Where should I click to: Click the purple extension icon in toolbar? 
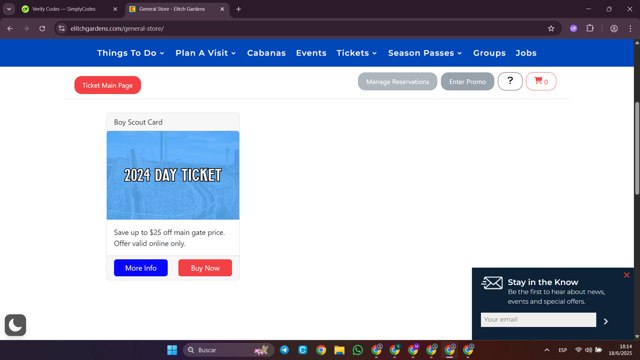[573, 29]
